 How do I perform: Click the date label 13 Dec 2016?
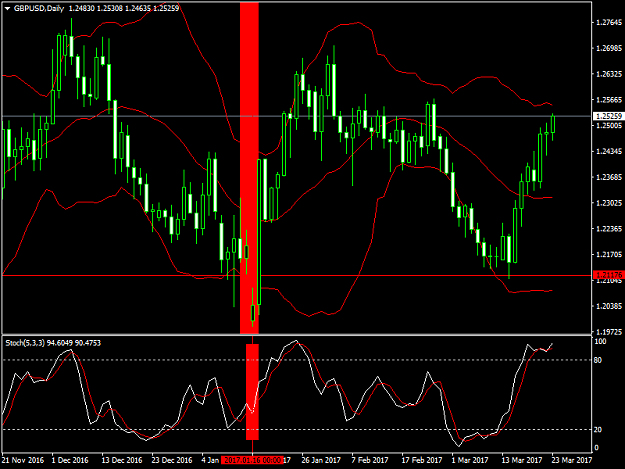[122, 460]
